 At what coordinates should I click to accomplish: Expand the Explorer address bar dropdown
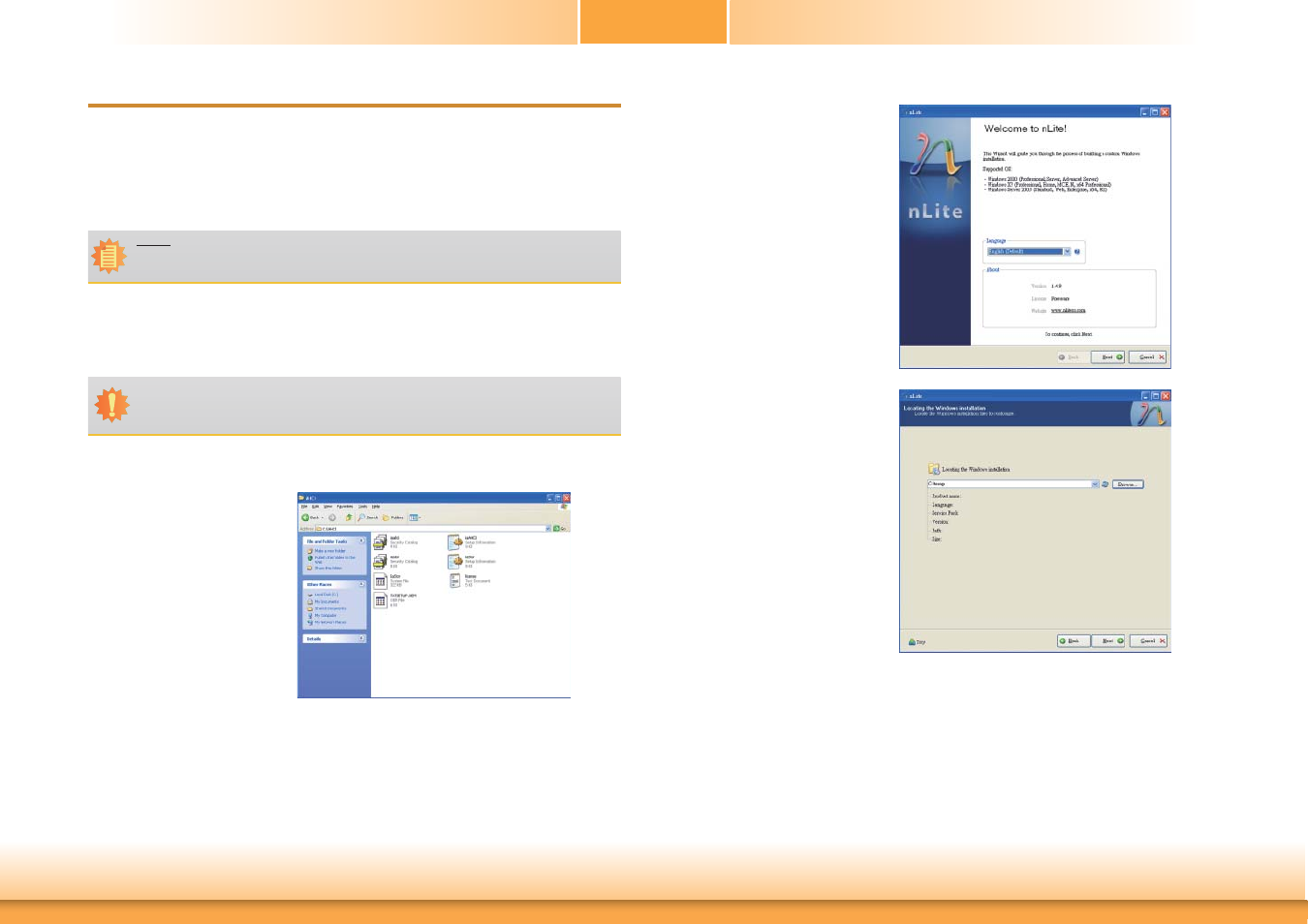point(548,529)
